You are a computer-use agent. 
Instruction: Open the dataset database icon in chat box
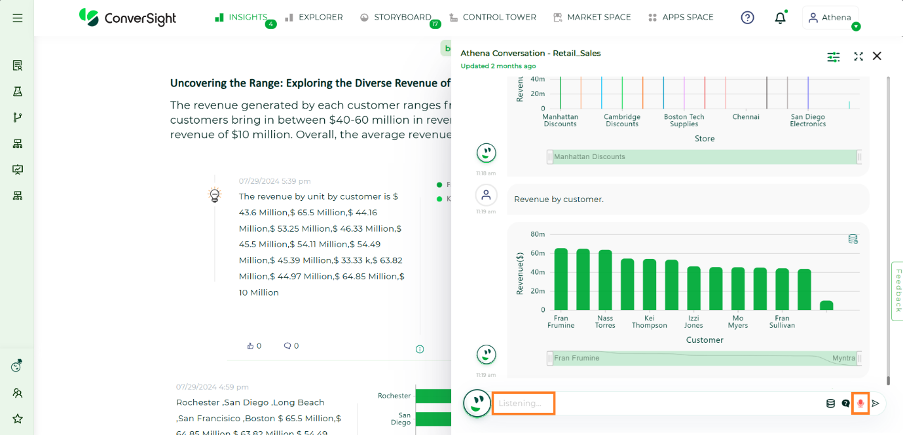(831, 404)
